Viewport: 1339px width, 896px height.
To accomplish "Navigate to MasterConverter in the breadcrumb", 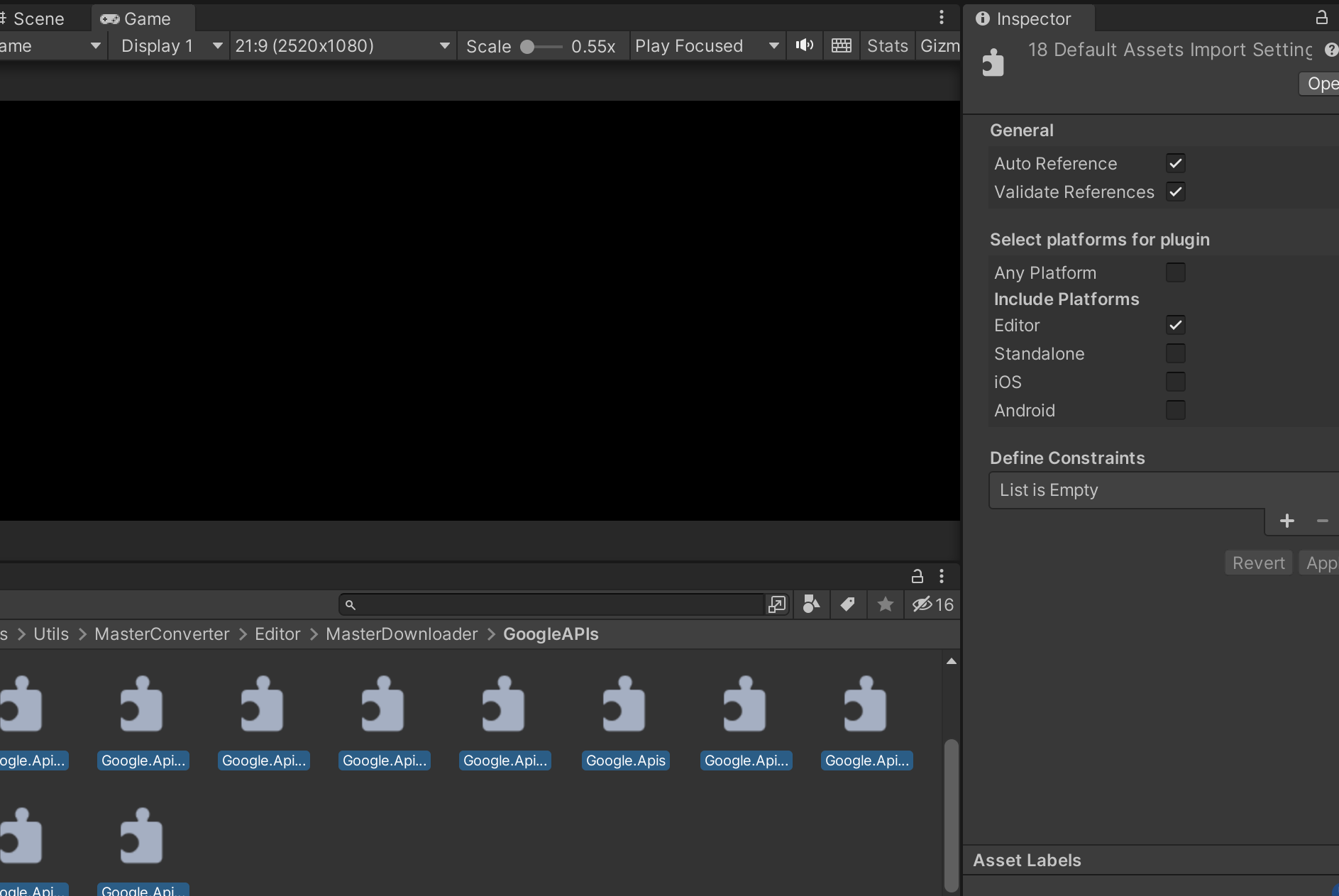I will point(162,634).
